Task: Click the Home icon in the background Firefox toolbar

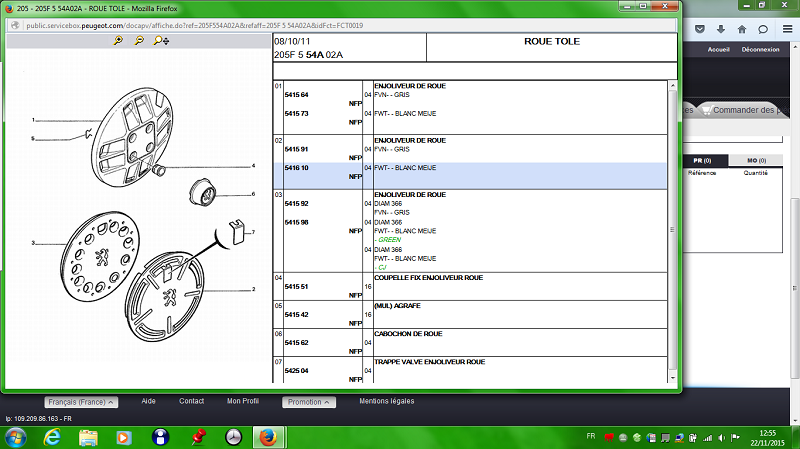Action: tap(742, 30)
